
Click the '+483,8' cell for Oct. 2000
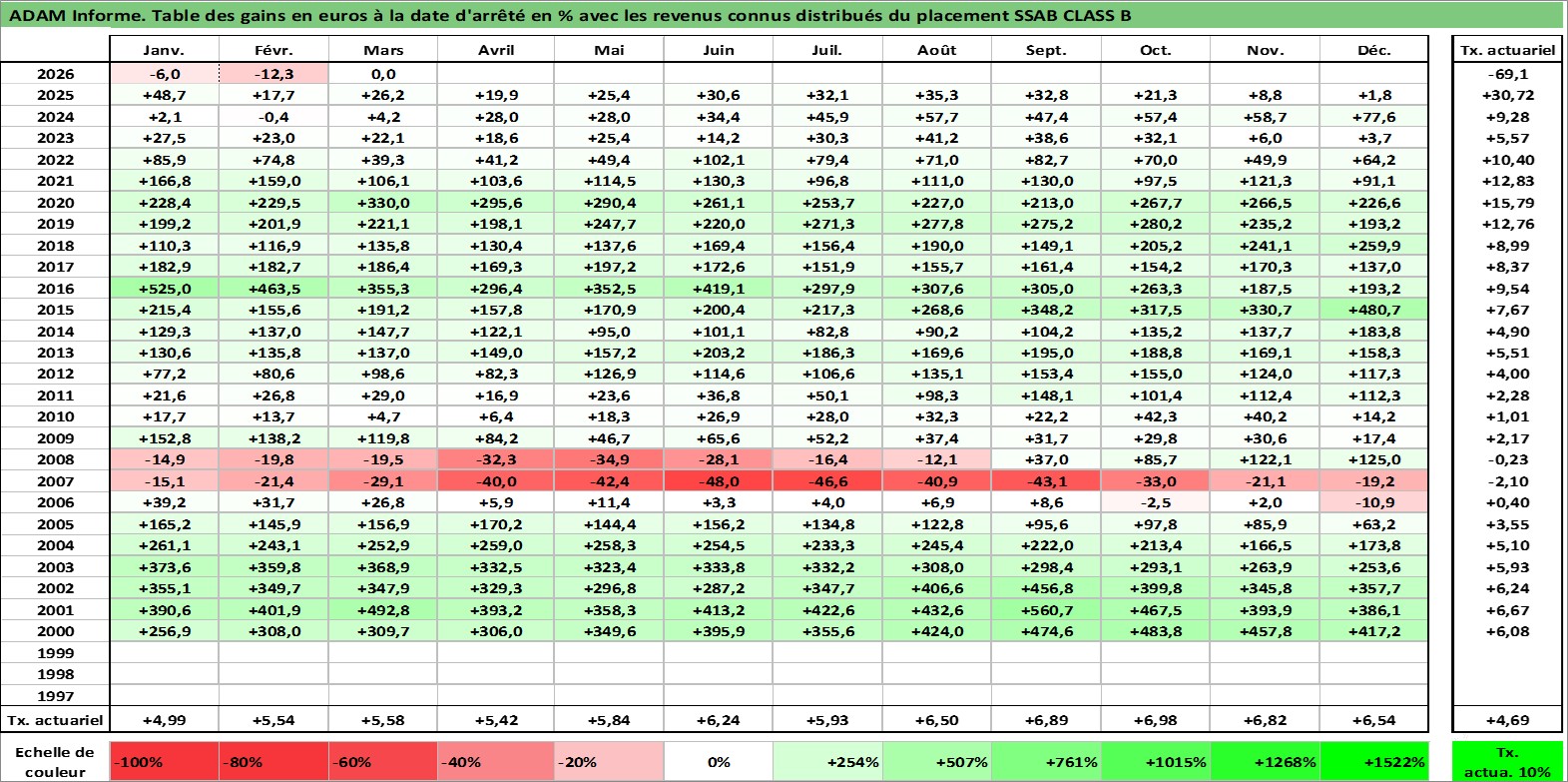(1155, 631)
